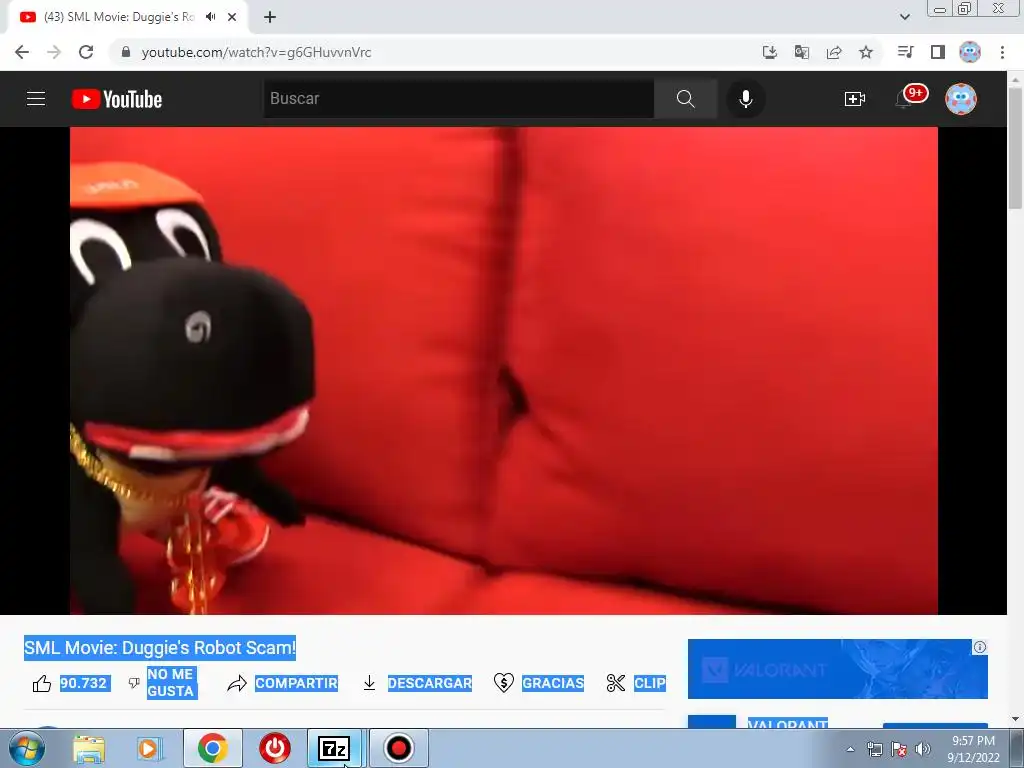
Task: Open the Windows Start menu
Action: coord(27,748)
